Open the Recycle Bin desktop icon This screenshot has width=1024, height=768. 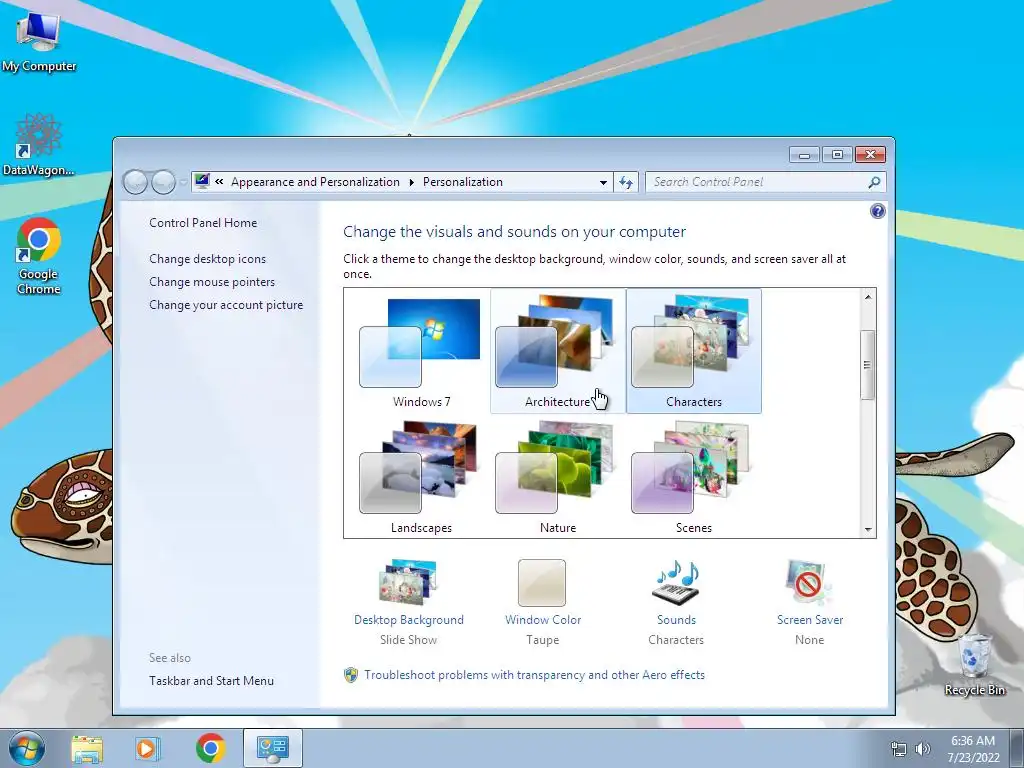(x=974, y=665)
